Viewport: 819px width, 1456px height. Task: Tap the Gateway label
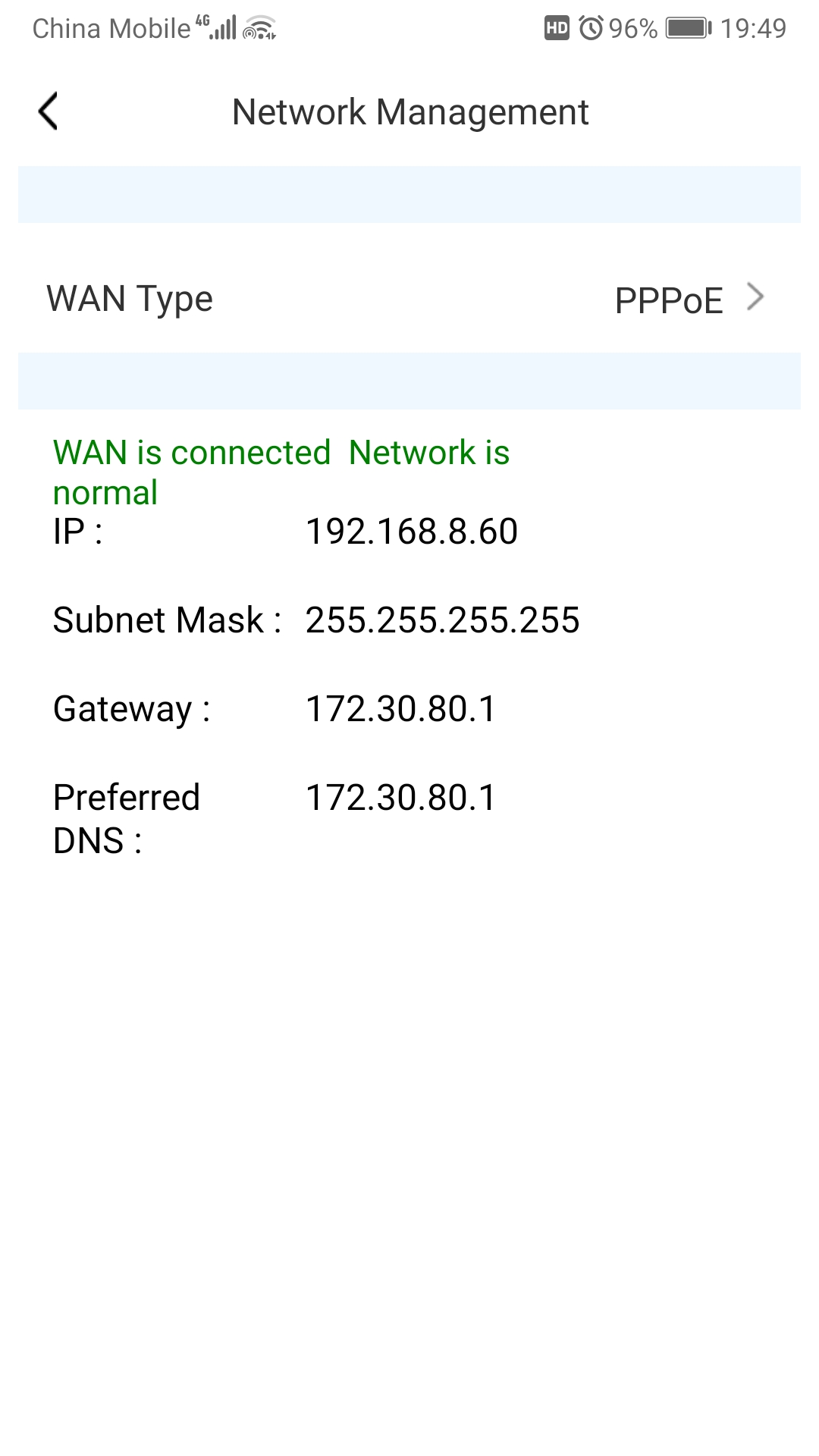(131, 710)
